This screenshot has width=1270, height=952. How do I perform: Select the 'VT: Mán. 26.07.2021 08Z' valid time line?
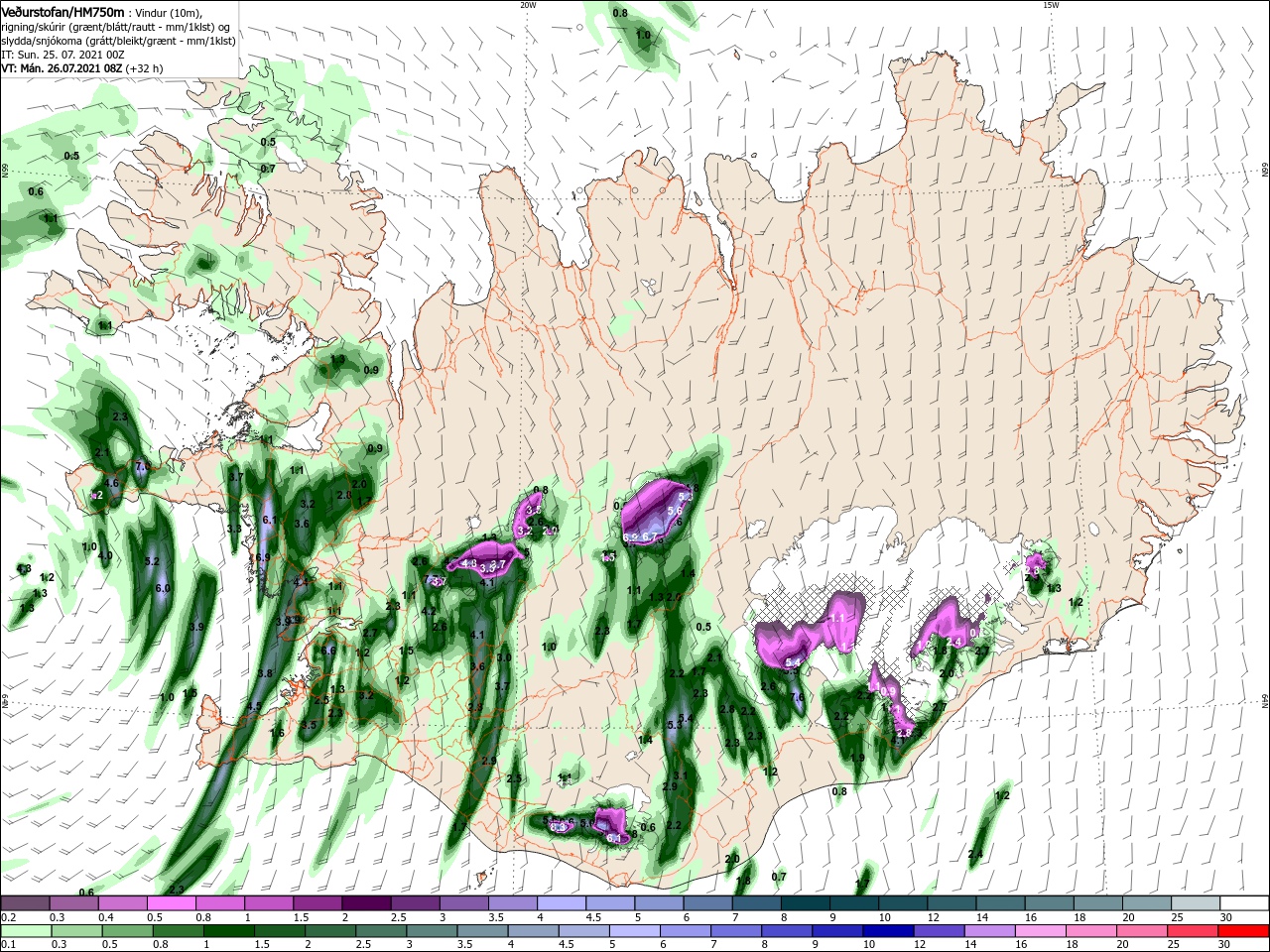click(x=62, y=68)
